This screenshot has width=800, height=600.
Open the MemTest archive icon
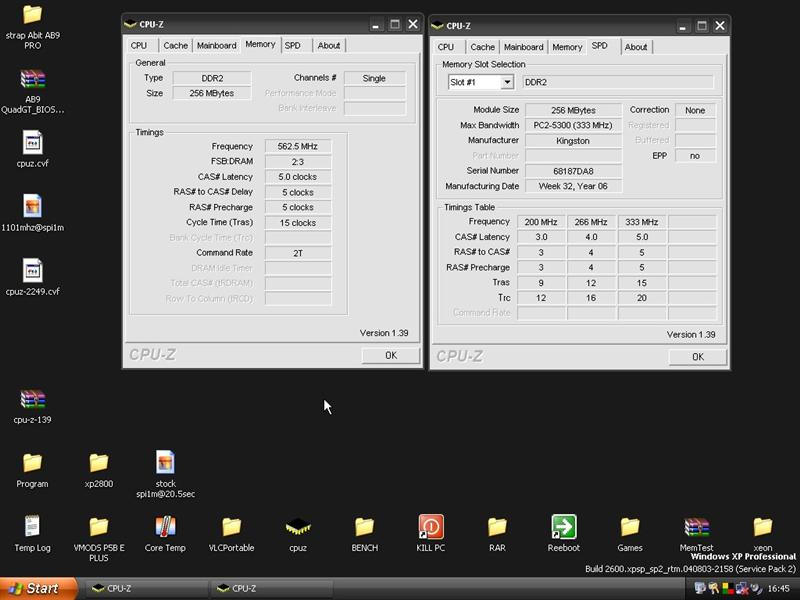click(x=696, y=527)
